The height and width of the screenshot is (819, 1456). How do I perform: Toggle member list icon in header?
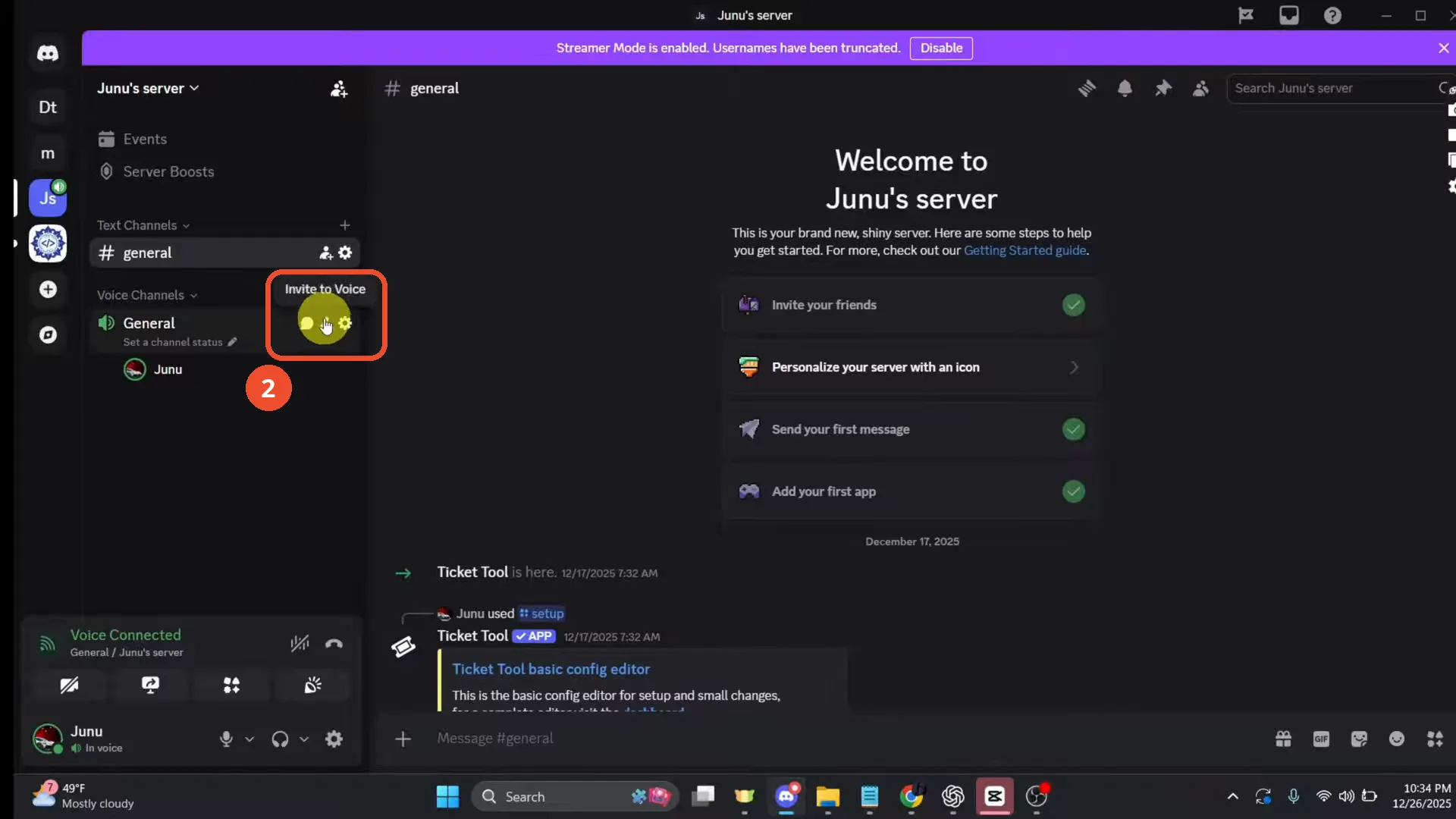pyautogui.click(x=1200, y=89)
